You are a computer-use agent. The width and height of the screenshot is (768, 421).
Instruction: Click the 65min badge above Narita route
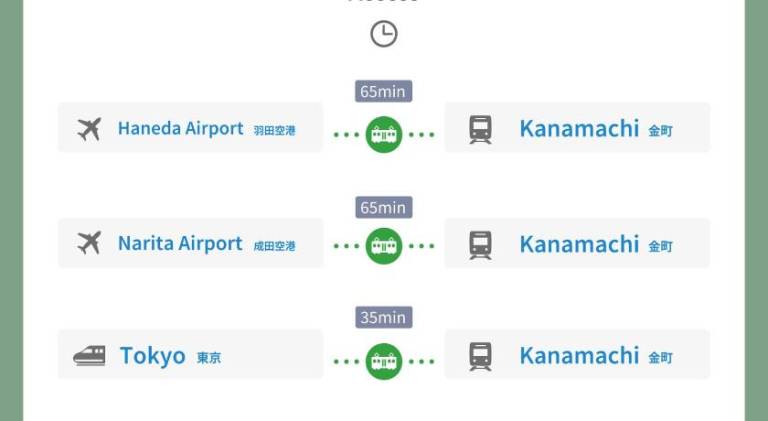click(x=384, y=207)
